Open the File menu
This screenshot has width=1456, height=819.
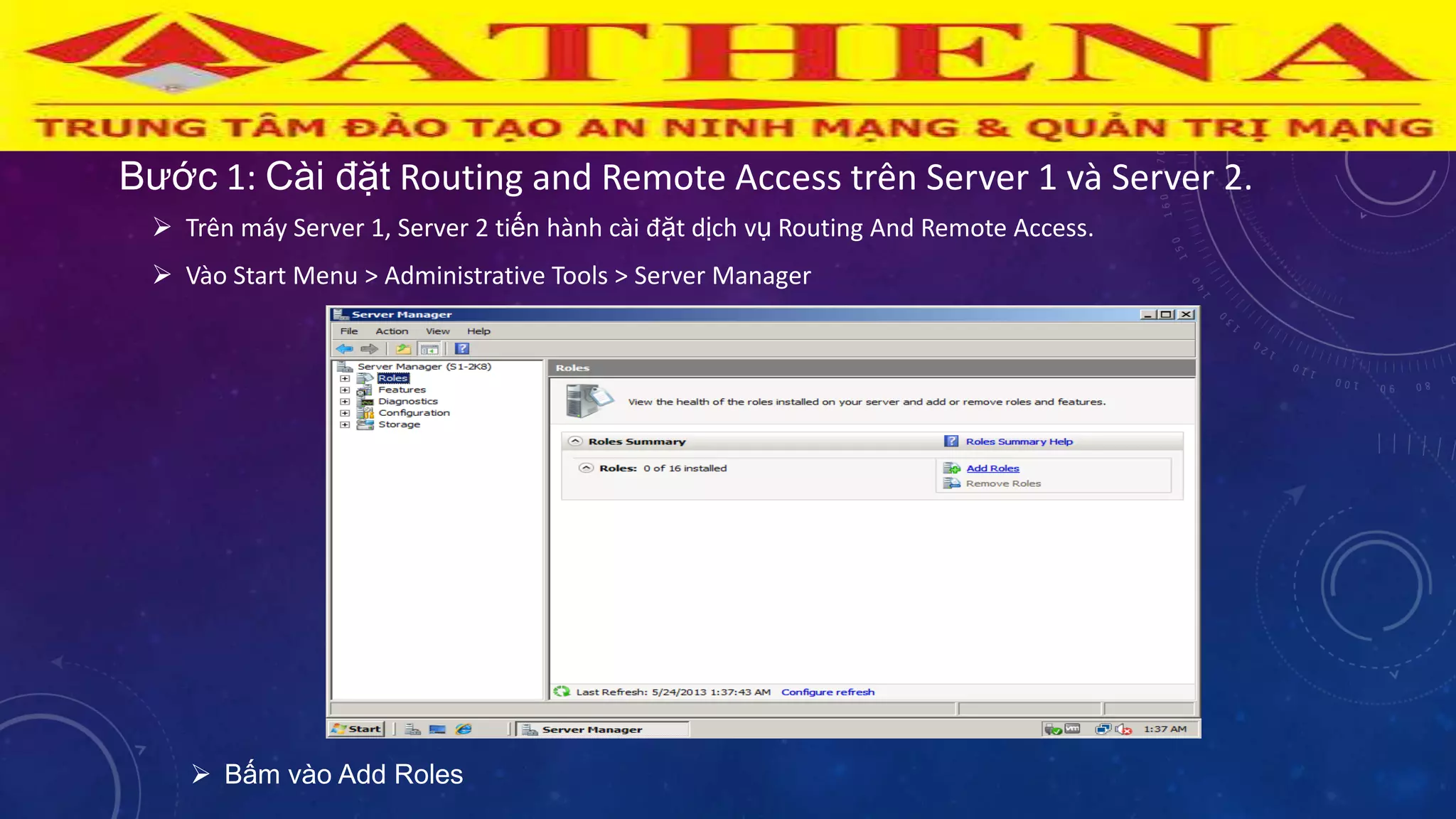pyautogui.click(x=349, y=331)
